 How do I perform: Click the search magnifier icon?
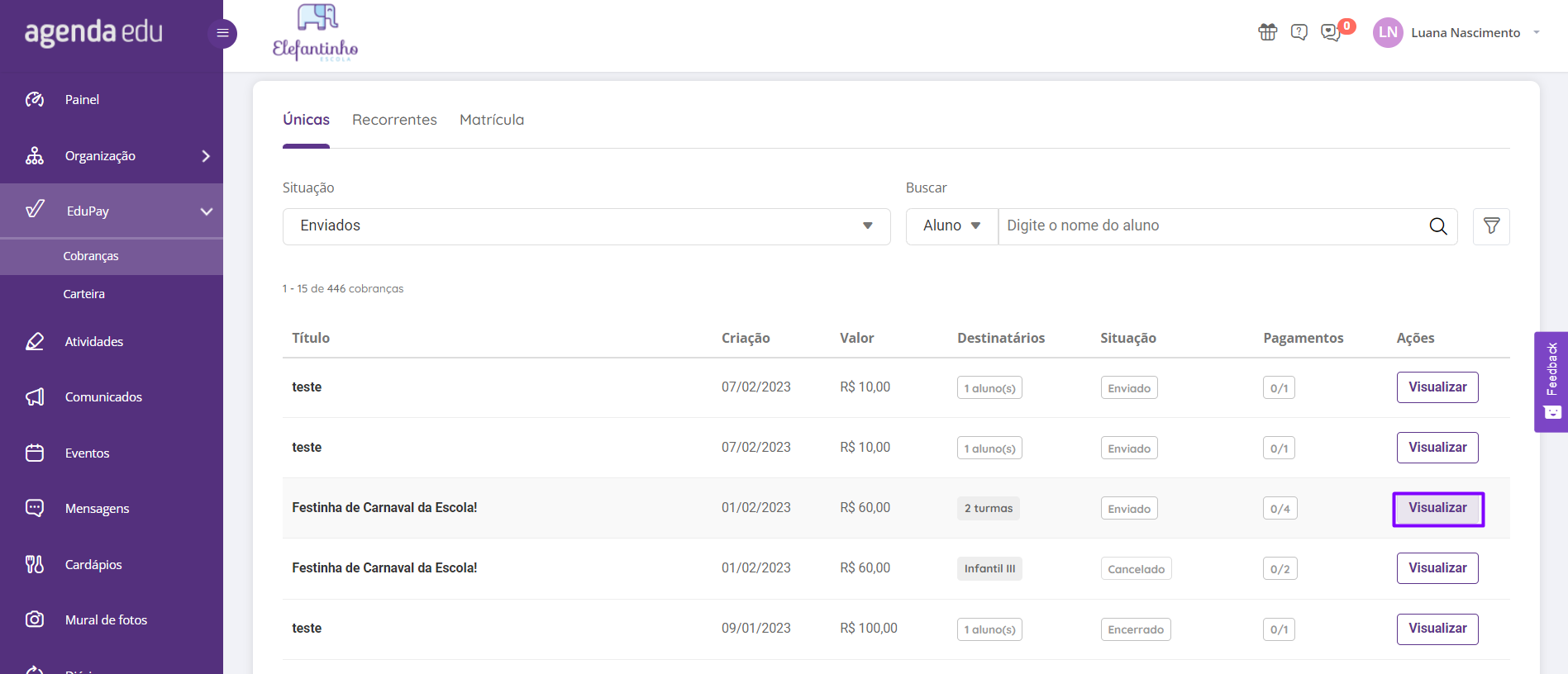(1437, 226)
